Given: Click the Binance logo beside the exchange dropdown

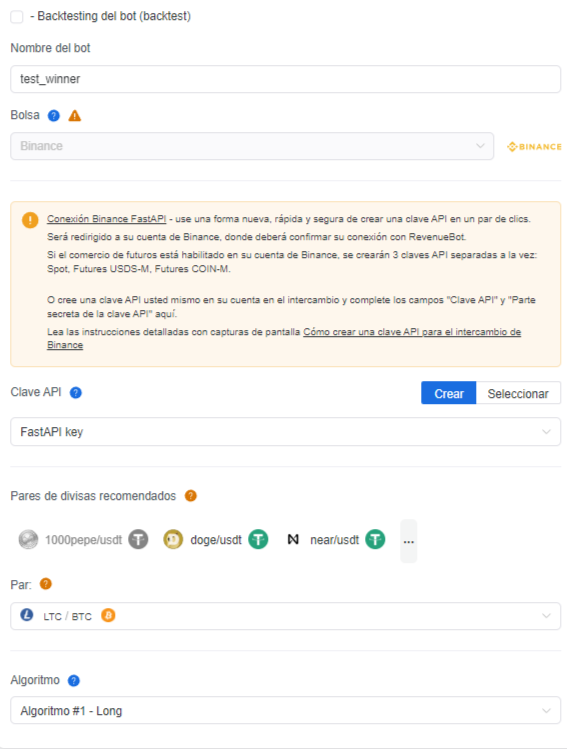Looking at the screenshot, I should 534,147.
